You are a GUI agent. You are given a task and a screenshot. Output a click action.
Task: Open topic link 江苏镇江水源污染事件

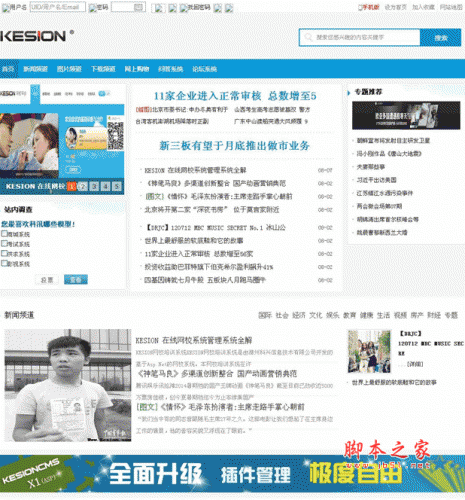coord(385,193)
